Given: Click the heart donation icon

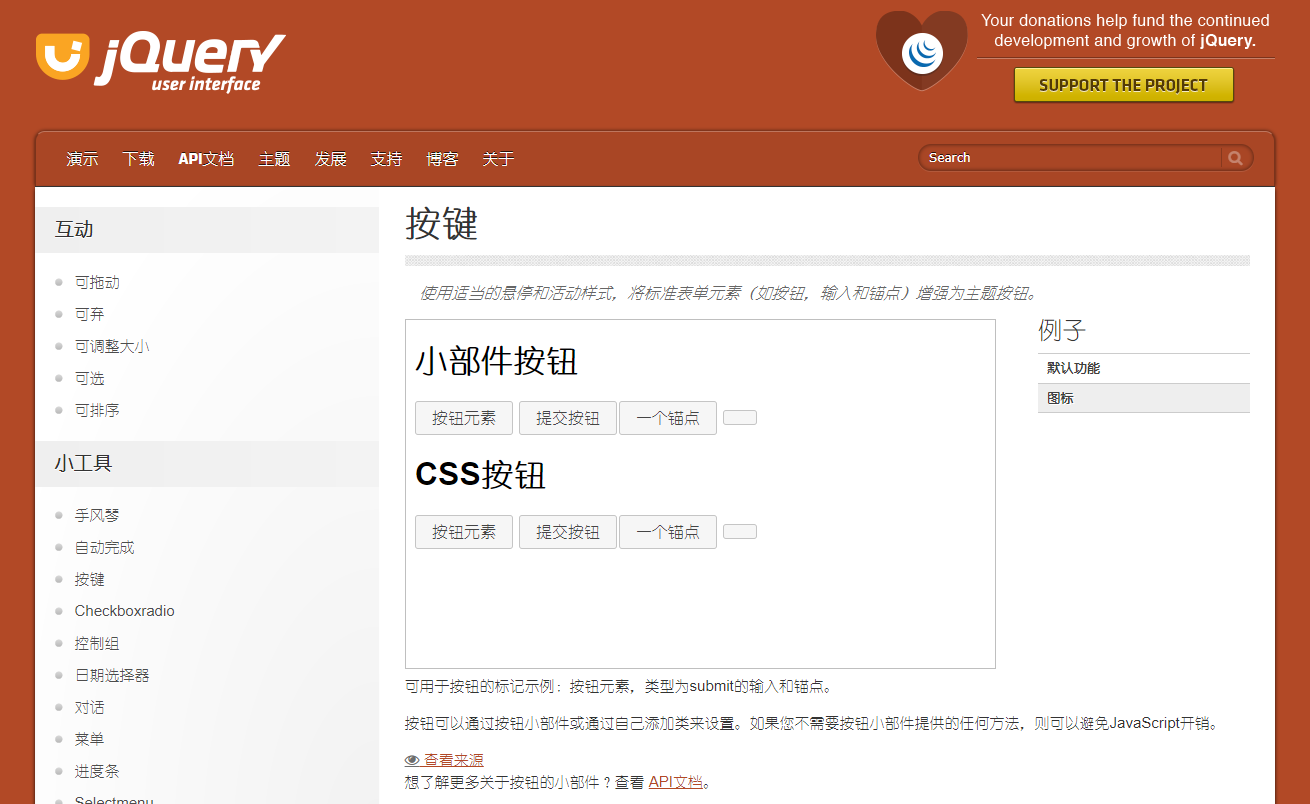Looking at the screenshot, I should [x=921, y=51].
